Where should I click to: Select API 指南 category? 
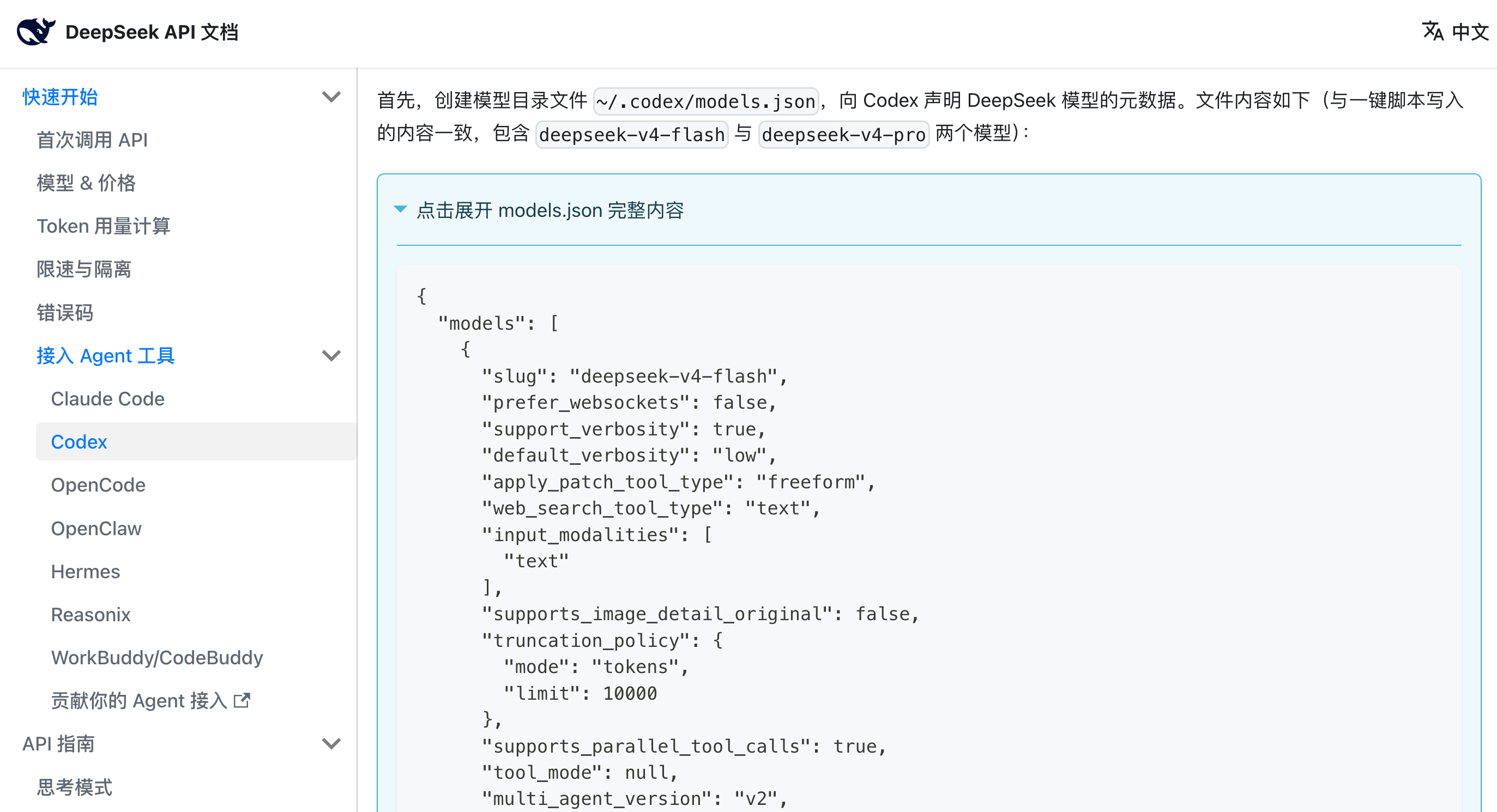point(58,743)
